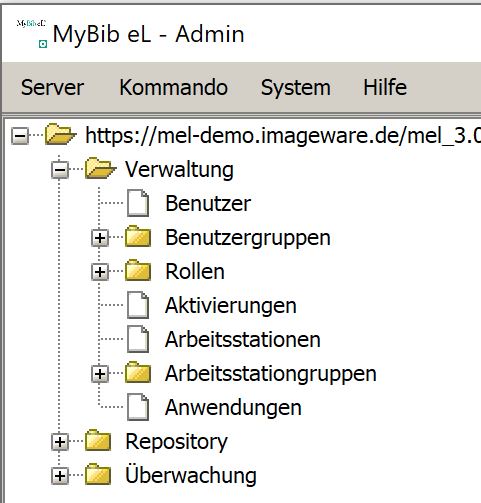This screenshot has height=503, width=481.
Task: Click the server URL root folder icon
Action: click(60, 135)
